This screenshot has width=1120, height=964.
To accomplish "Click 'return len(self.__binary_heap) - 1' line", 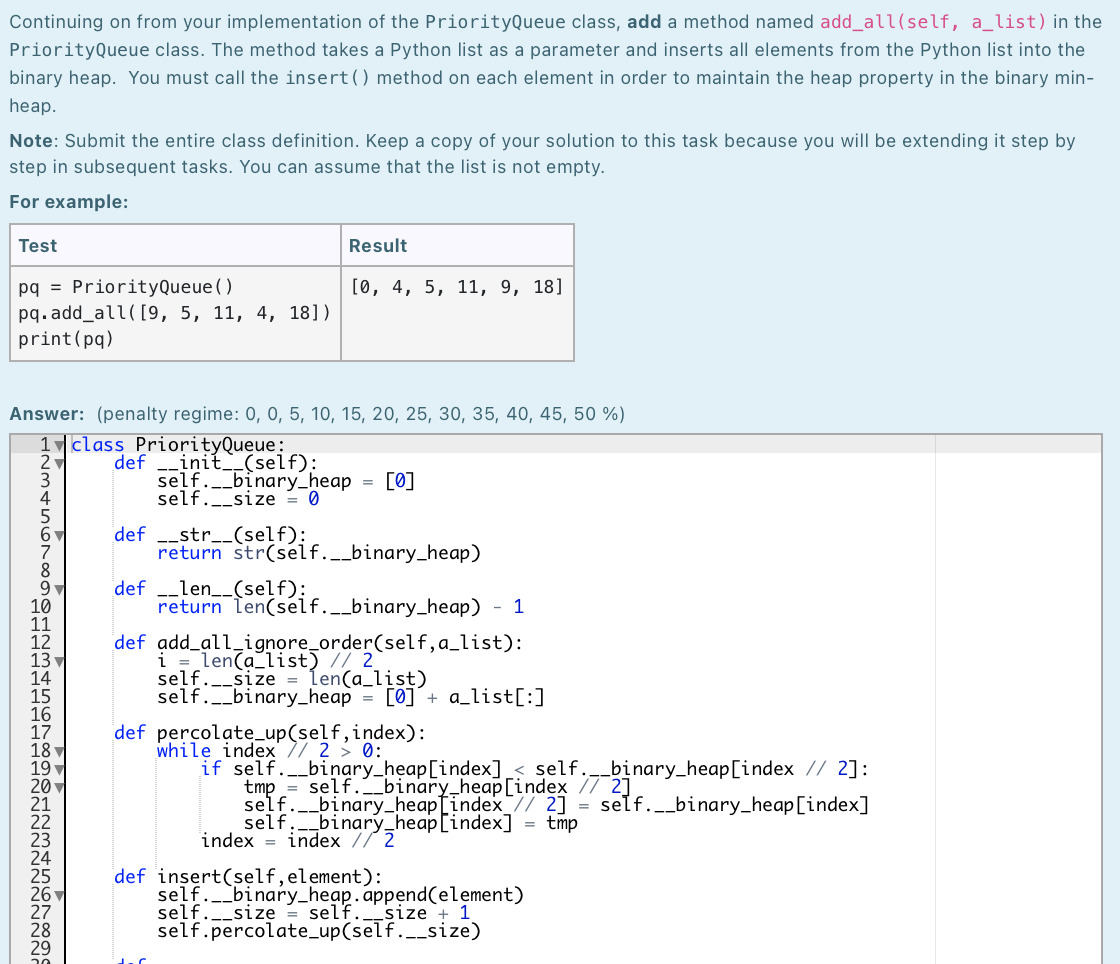I will (x=340, y=606).
